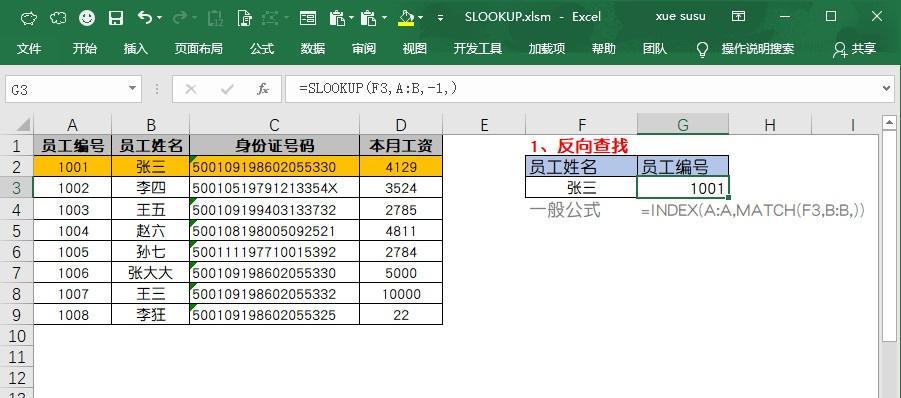Click the first clipboard paste icon

click(x=337, y=18)
